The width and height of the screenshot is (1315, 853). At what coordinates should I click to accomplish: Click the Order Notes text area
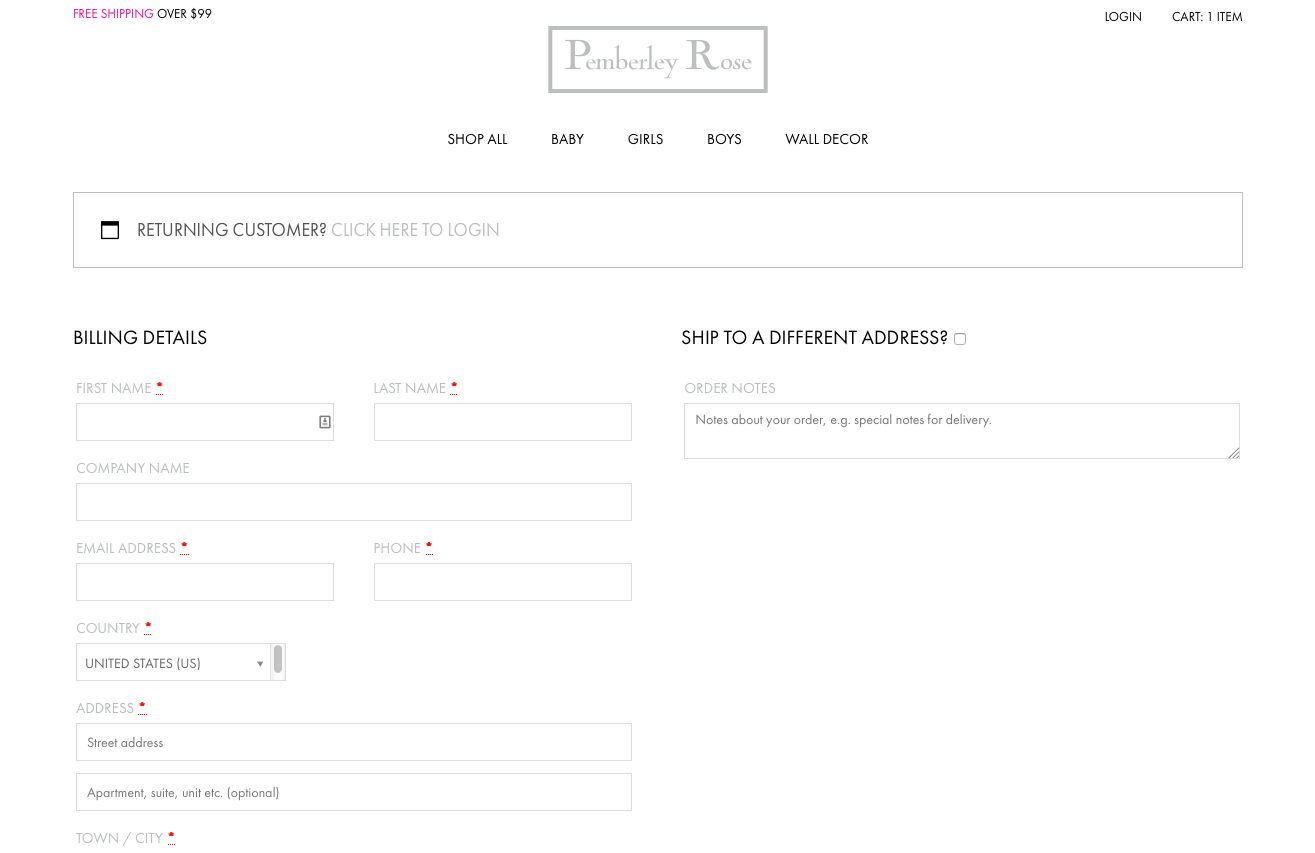pos(962,431)
